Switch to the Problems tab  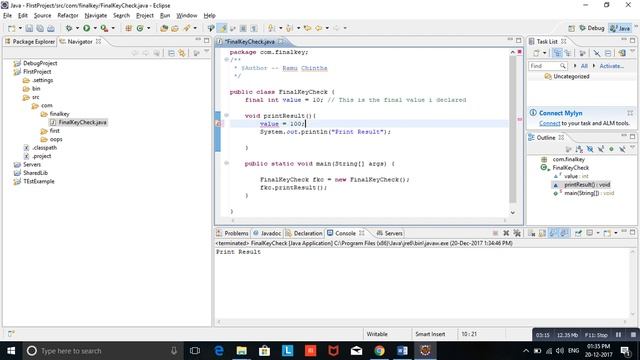[x=233, y=233]
